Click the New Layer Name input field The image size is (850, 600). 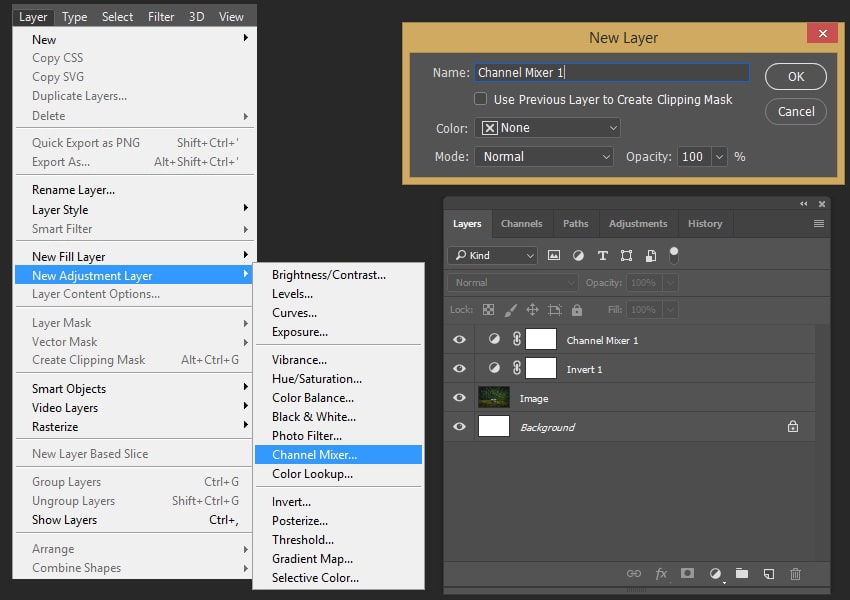pyautogui.click(x=612, y=73)
